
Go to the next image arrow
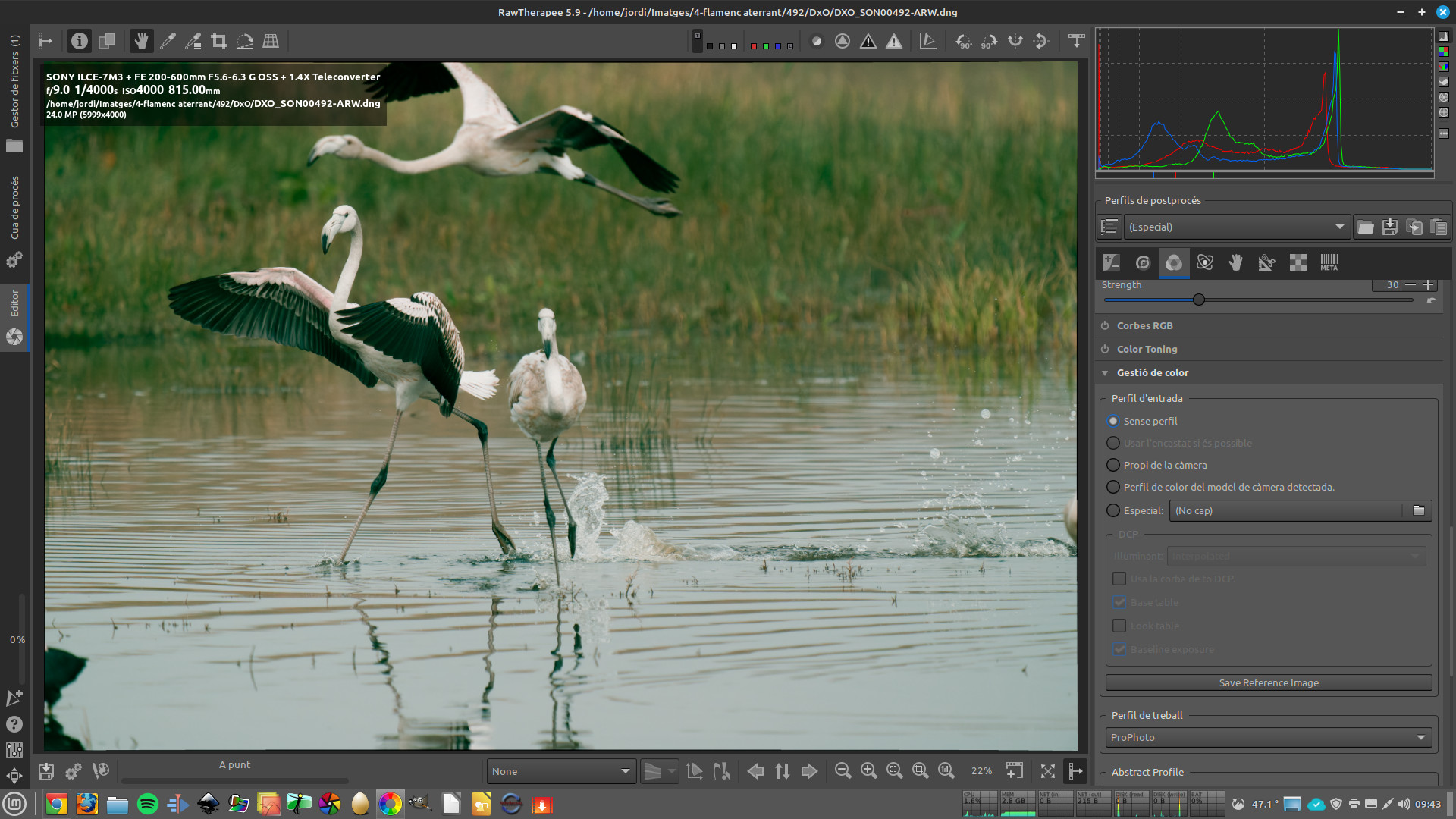pos(809,770)
